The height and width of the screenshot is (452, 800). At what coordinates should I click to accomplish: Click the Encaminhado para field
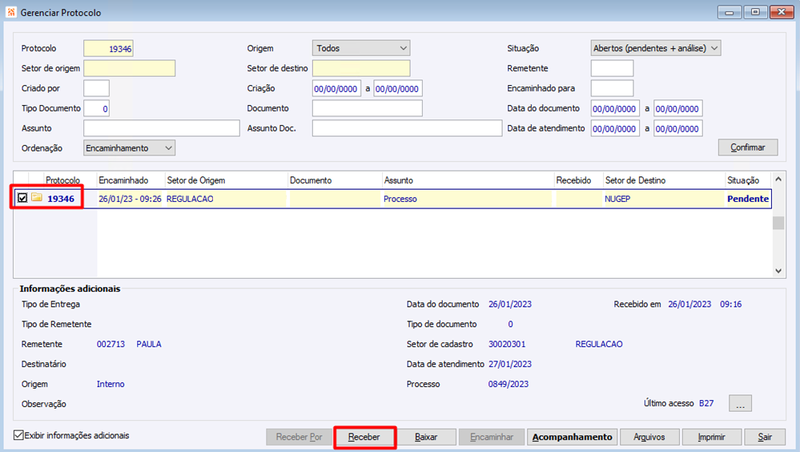(x=612, y=88)
